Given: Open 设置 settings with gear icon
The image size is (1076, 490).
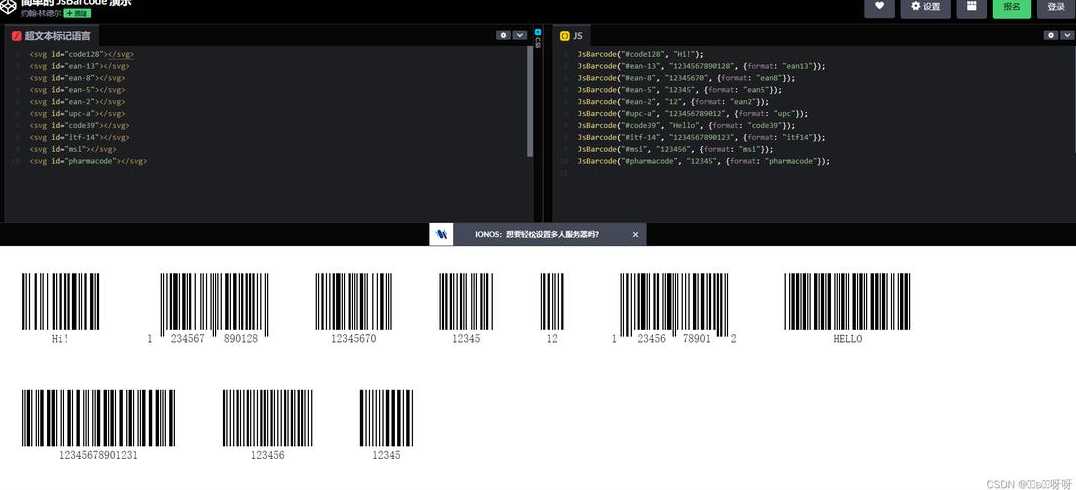Looking at the screenshot, I should 925,7.
